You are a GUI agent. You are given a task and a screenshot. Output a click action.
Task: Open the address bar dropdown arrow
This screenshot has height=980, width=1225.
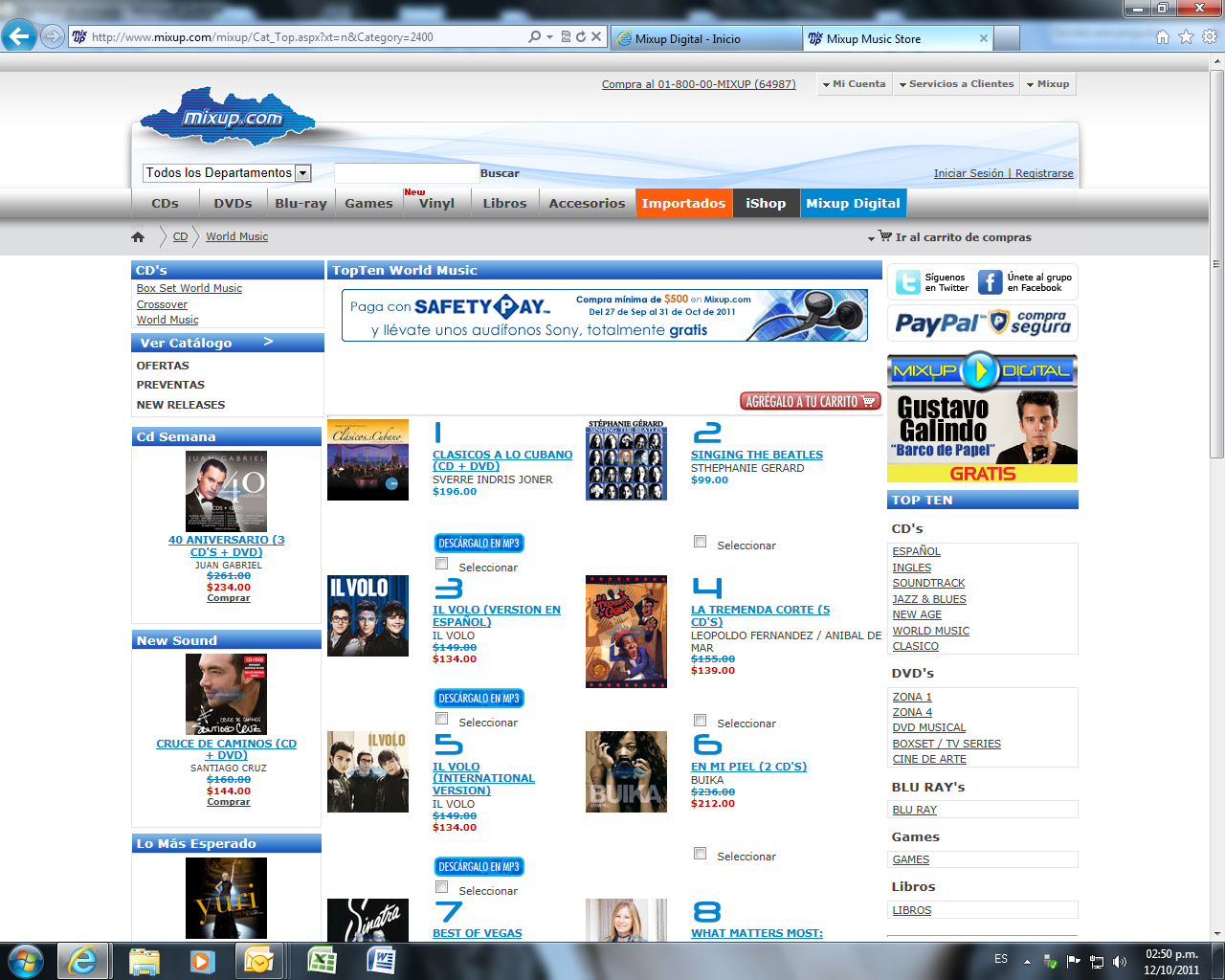(549, 37)
